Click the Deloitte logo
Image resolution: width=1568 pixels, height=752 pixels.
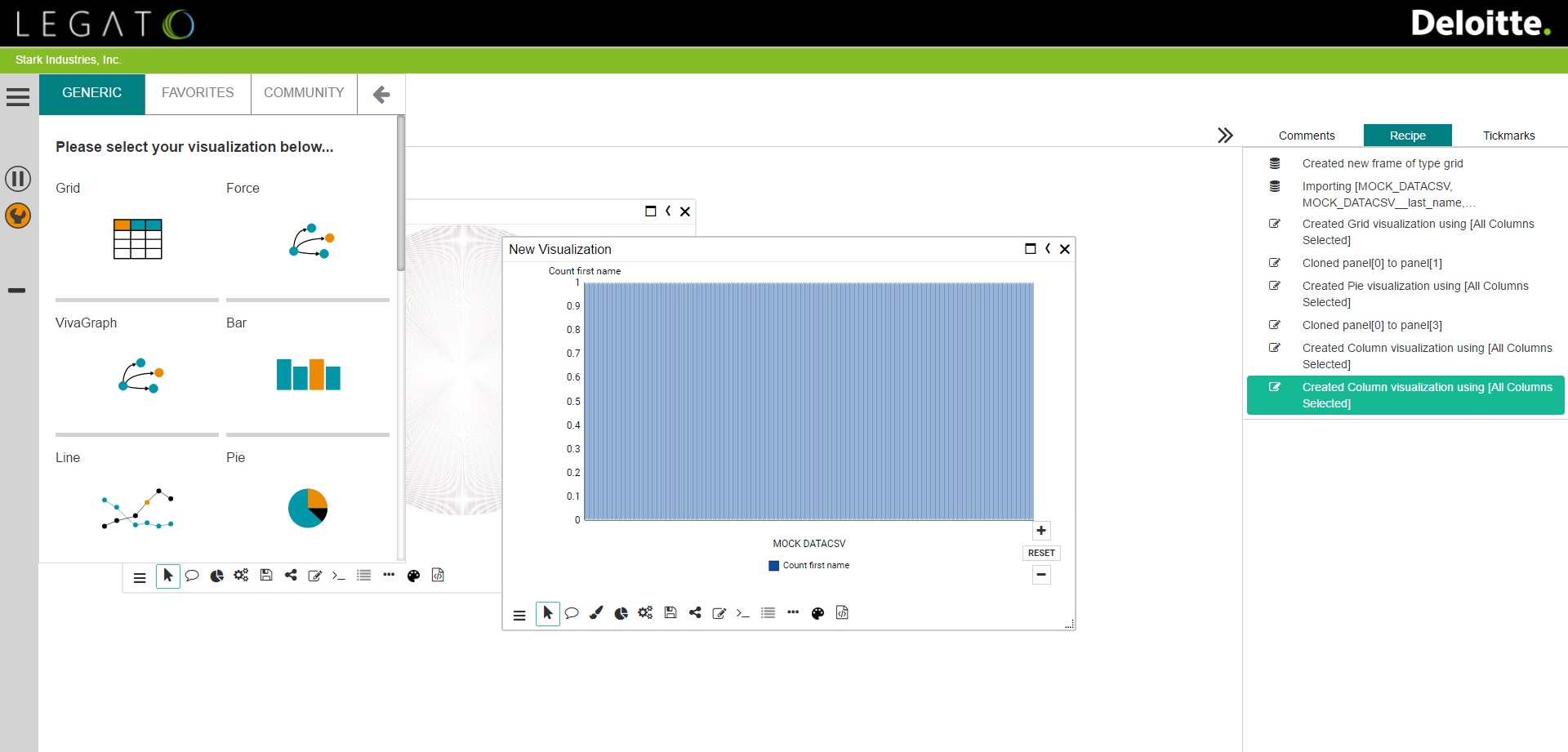[x=1481, y=23]
